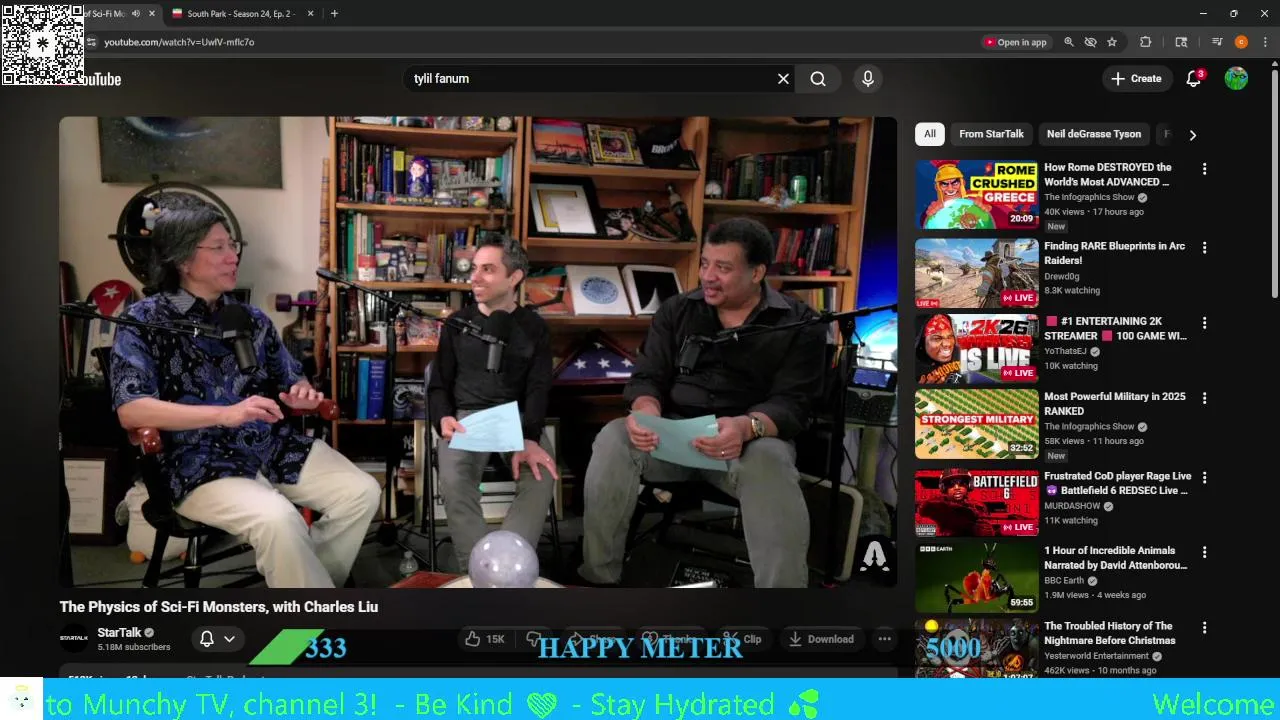
Task: Open the YoThatsEJ channel name
Action: tap(1065, 352)
